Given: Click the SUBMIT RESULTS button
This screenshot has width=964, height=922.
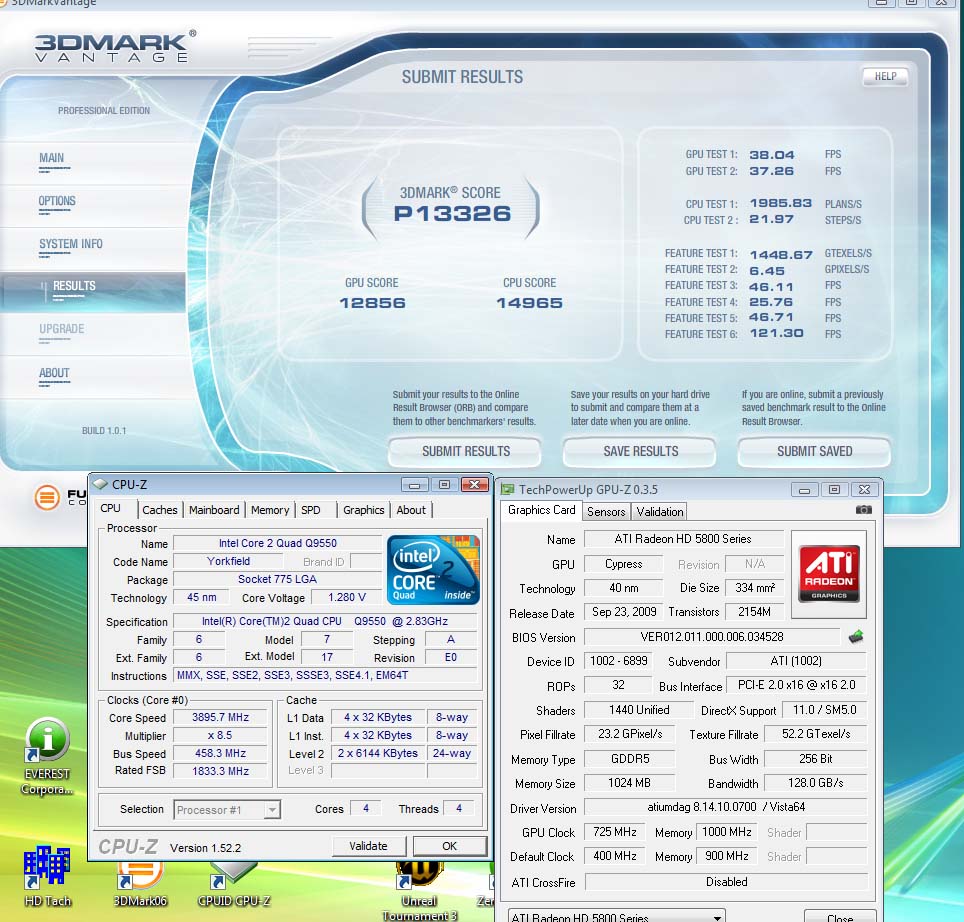Looking at the screenshot, I should pos(465,451).
